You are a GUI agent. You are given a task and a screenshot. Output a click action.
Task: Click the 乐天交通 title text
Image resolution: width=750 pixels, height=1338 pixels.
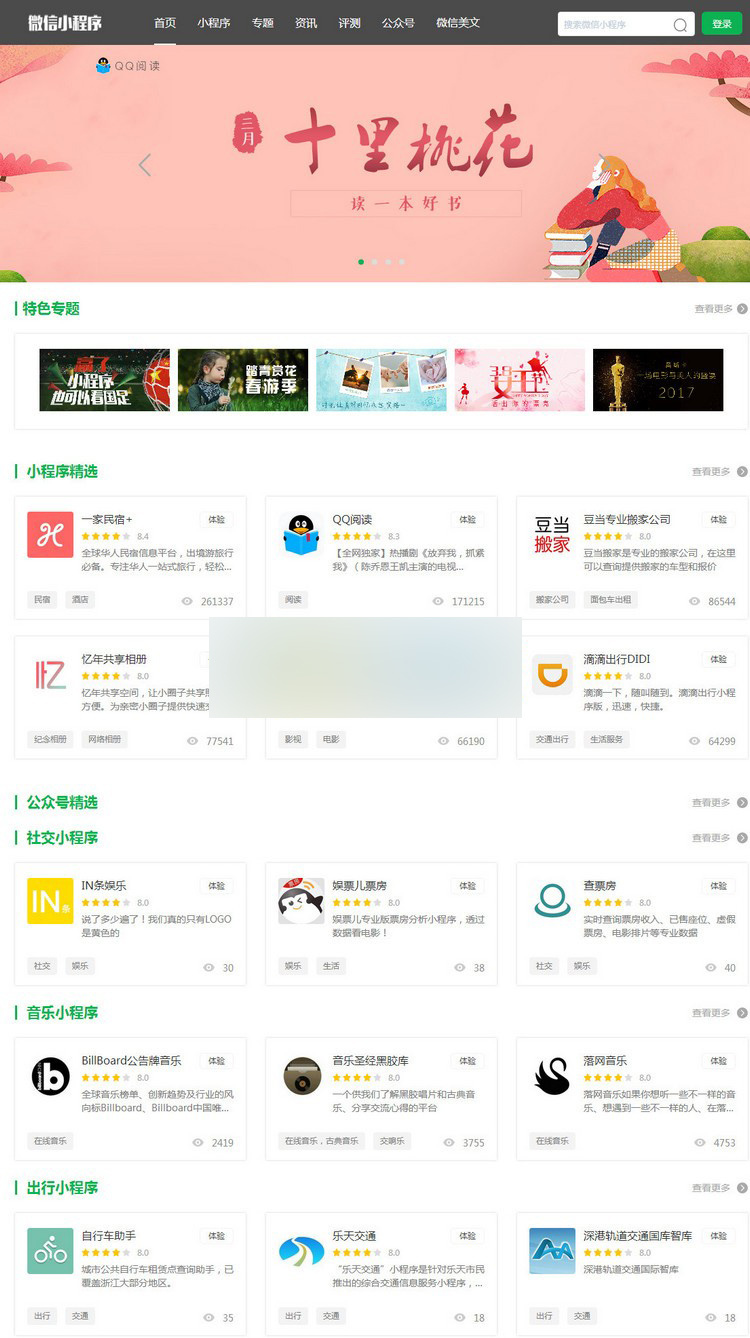click(x=355, y=1236)
